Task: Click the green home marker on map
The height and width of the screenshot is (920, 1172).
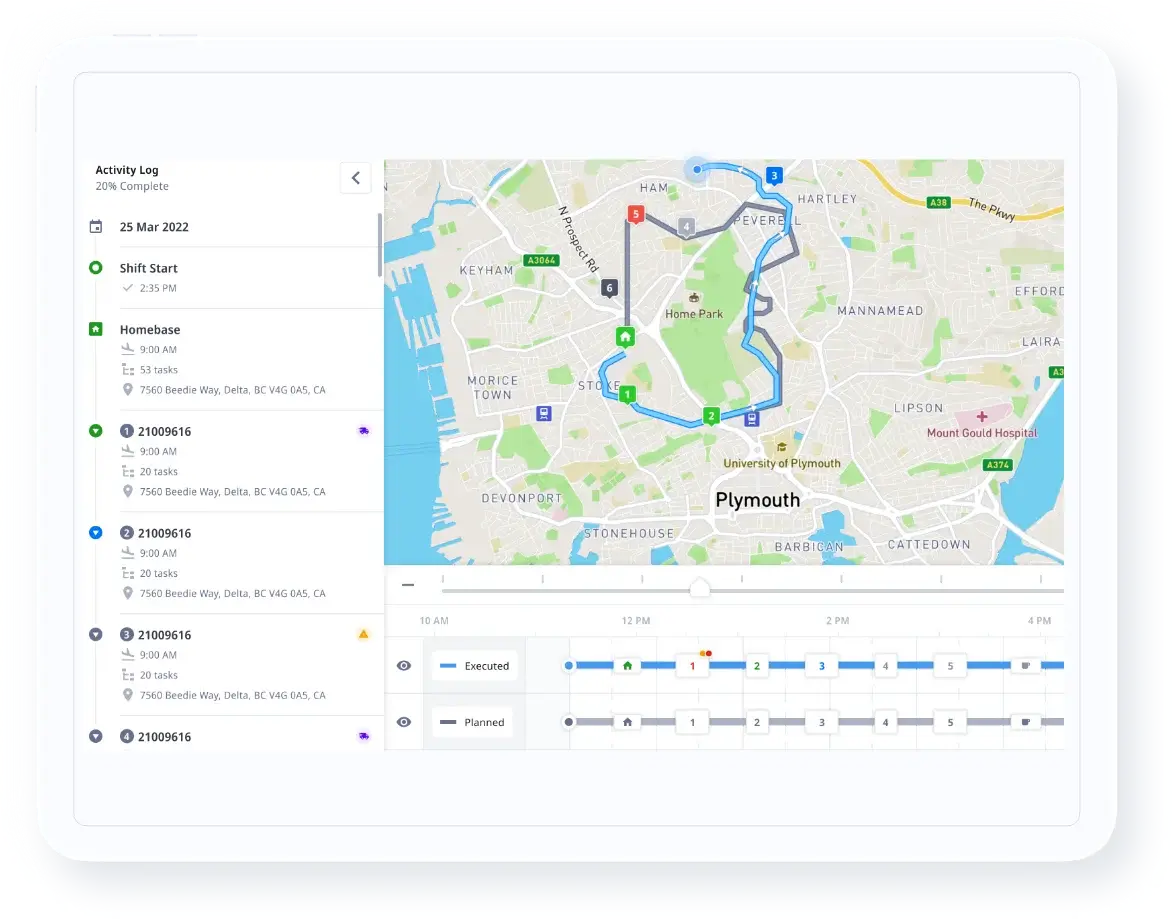Action: pos(625,337)
